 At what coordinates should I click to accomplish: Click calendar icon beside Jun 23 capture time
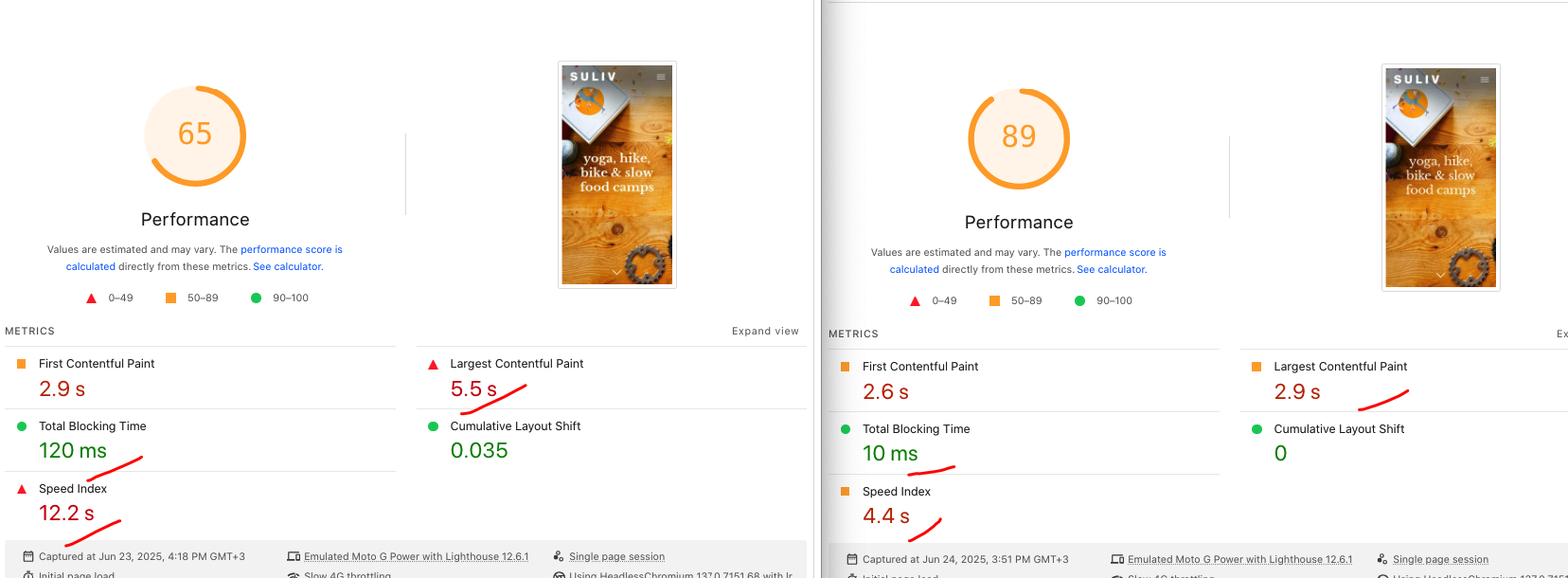pos(28,556)
